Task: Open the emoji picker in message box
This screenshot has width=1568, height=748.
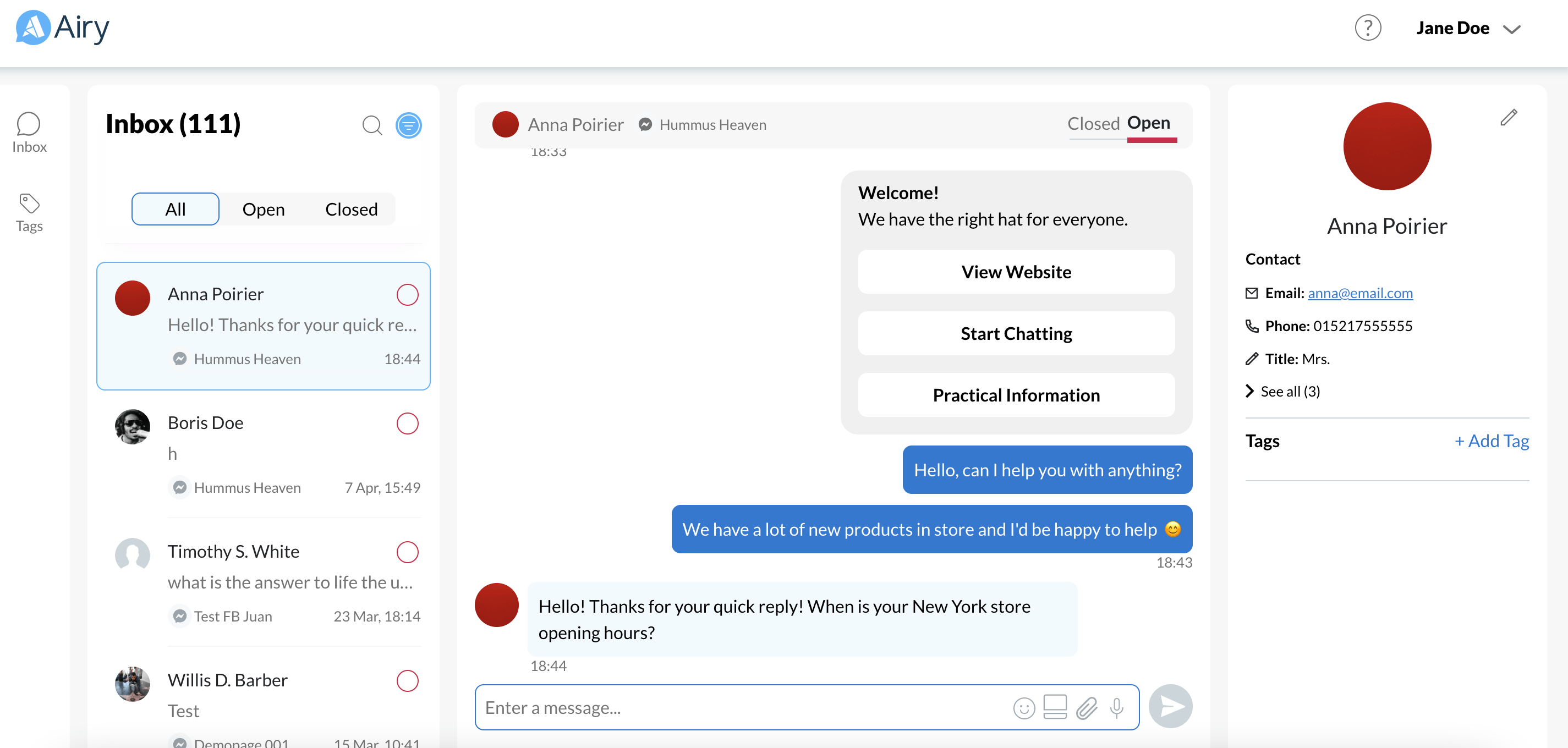Action: pos(1024,708)
